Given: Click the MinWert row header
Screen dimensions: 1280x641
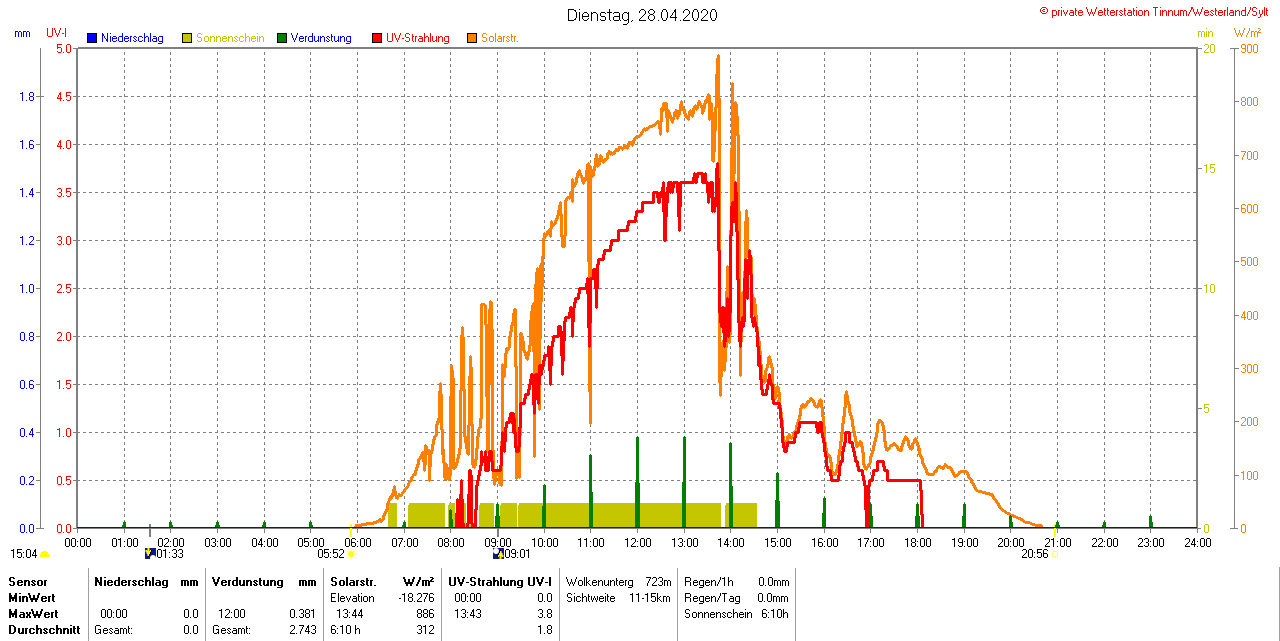Looking at the screenshot, I should tap(31, 598).
